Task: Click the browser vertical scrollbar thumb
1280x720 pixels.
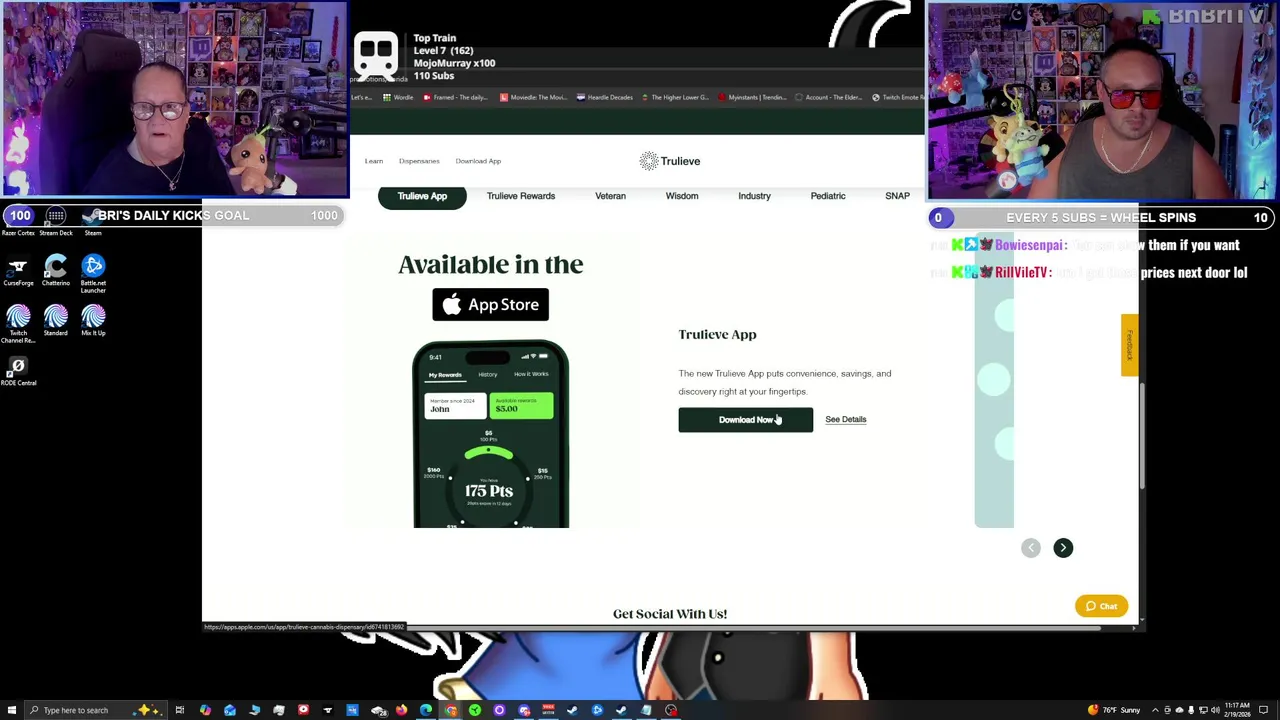Action: (x=1141, y=436)
